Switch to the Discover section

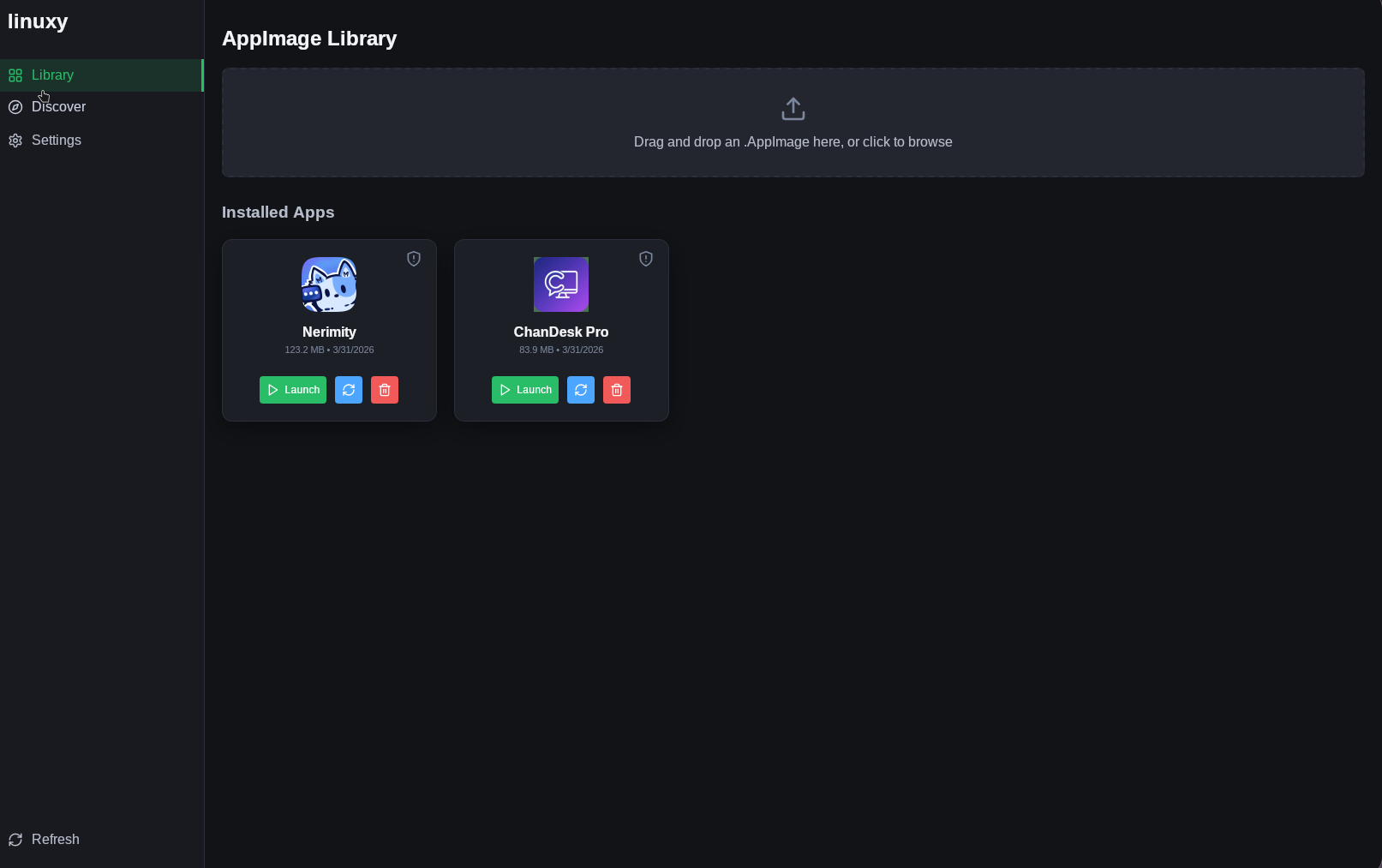click(x=58, y=106)
